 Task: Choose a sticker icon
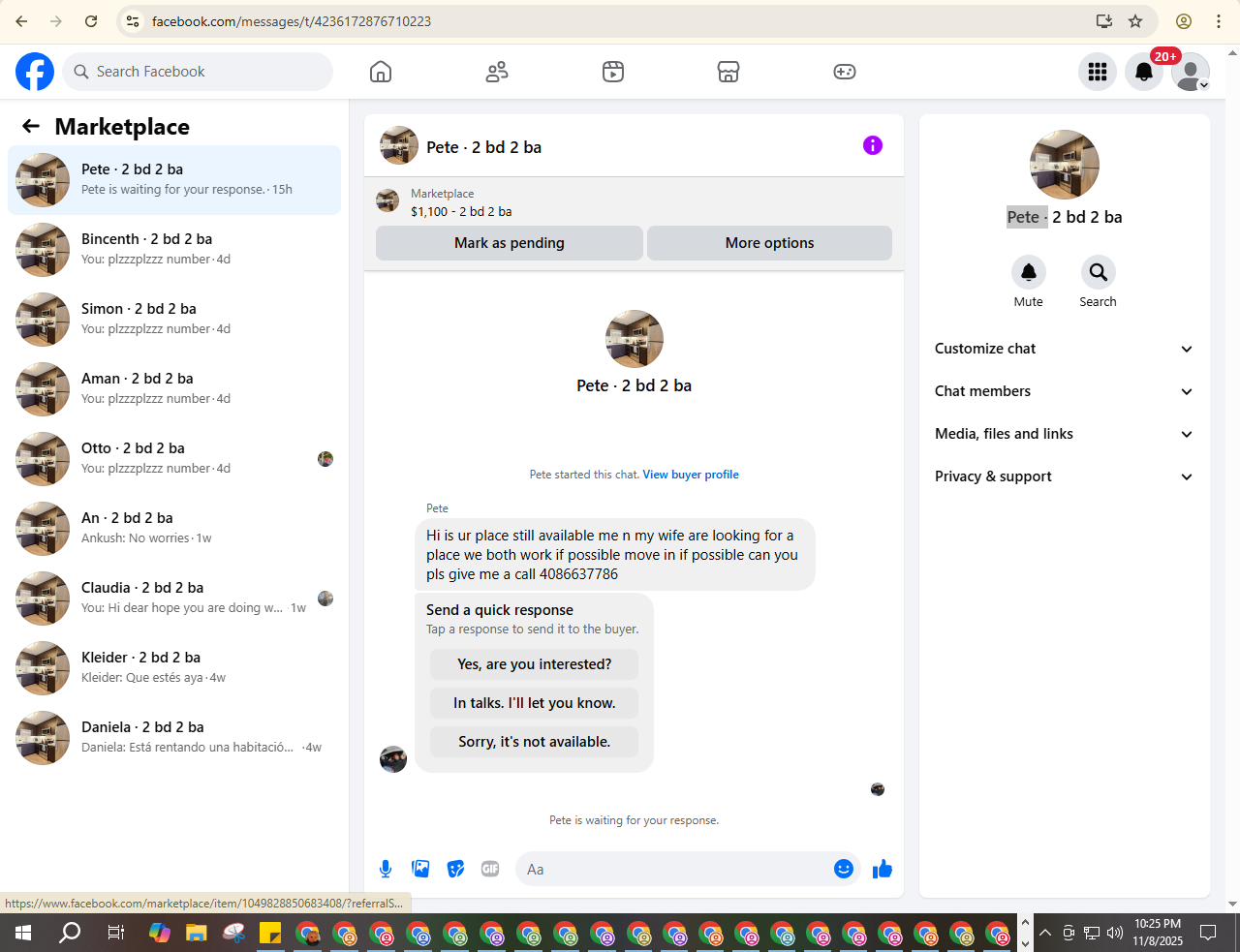click(x=455, y=869)
